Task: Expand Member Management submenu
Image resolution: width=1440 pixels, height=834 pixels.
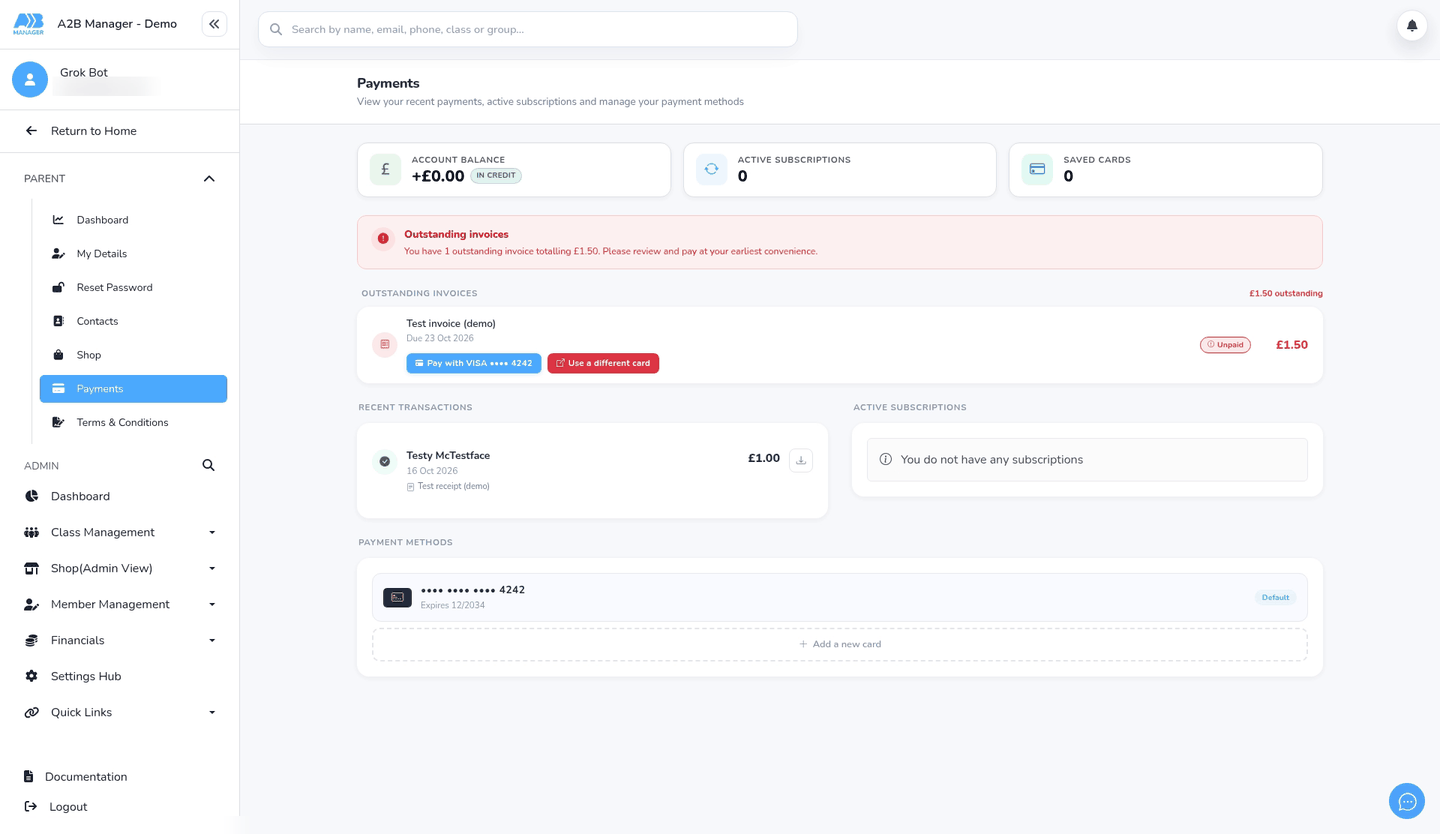Action: click(x=212, y=605)
